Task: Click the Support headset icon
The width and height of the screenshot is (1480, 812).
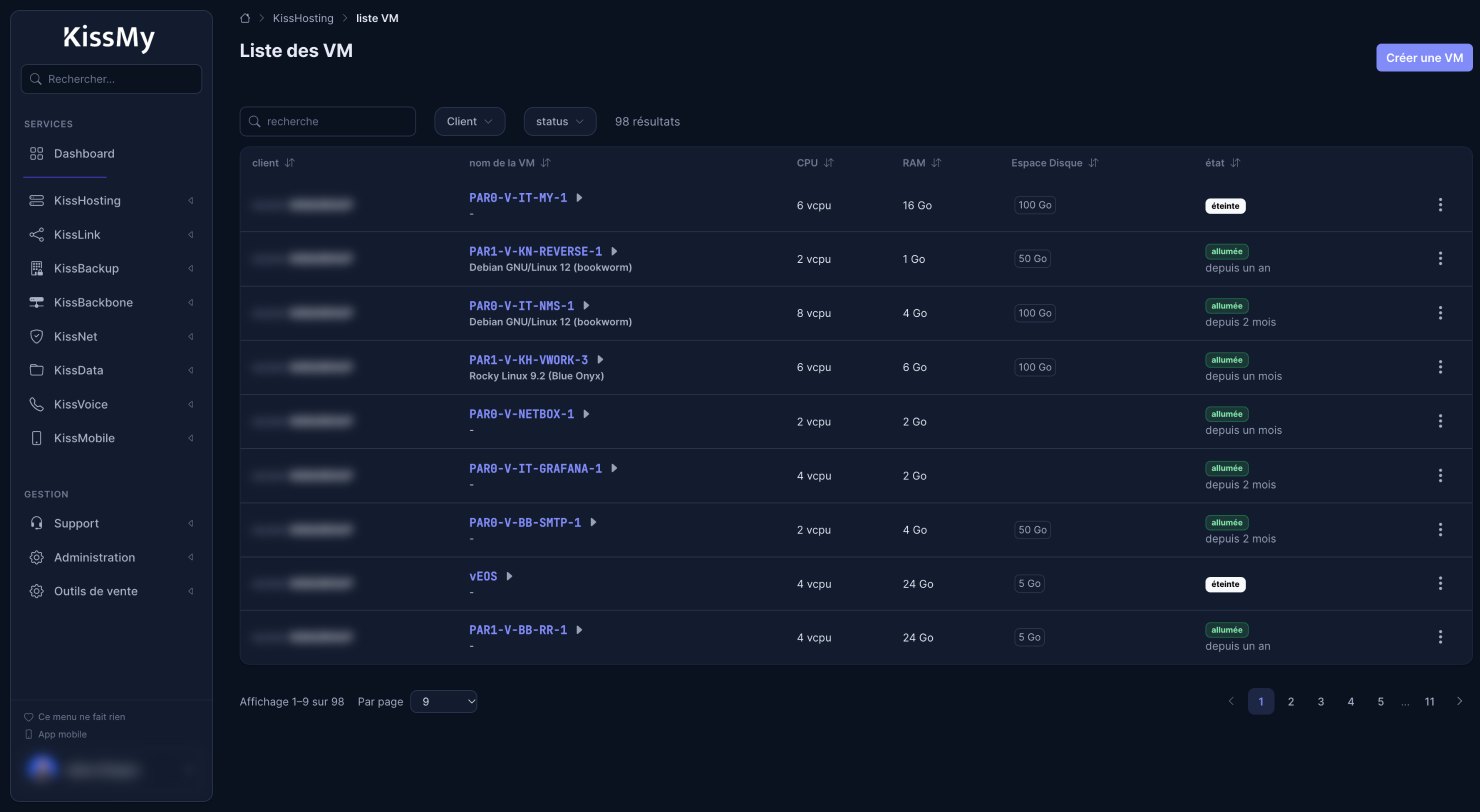Action: point(37,523)
